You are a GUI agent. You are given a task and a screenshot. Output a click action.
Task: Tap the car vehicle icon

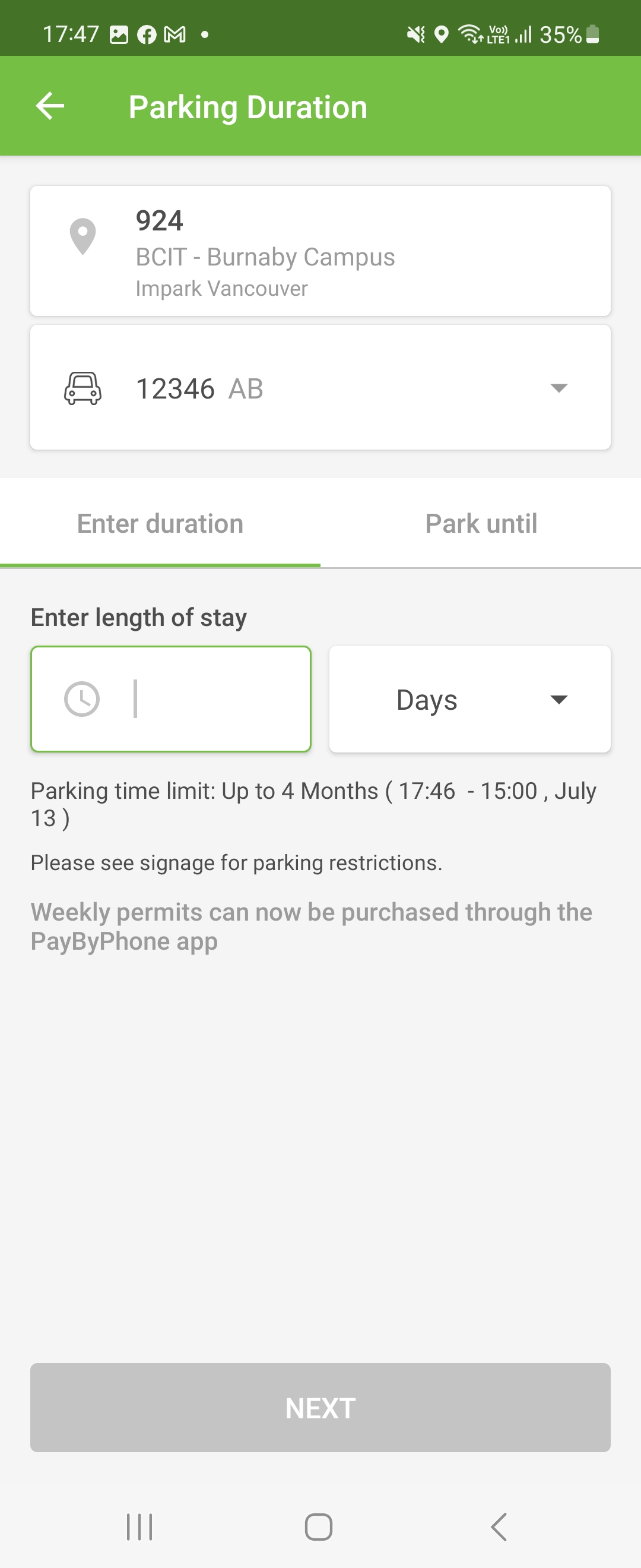(x=82, y=388)
